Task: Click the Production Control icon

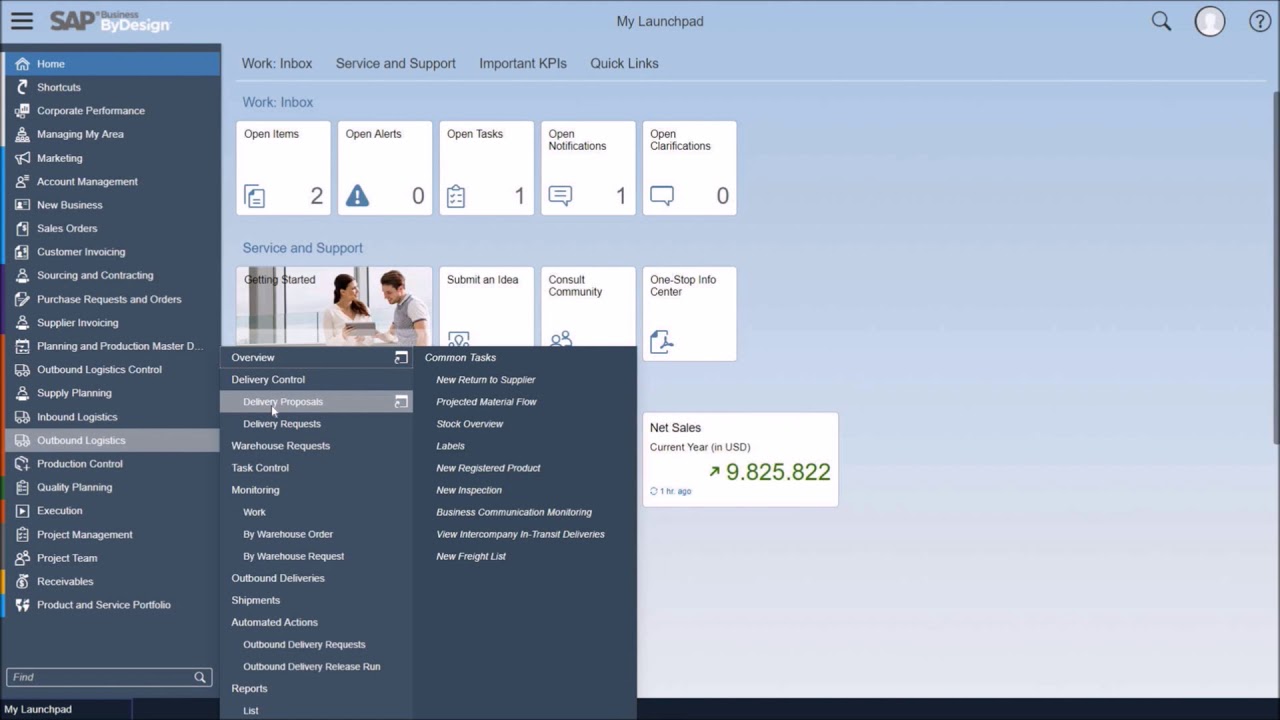Action: pos(22,464)
